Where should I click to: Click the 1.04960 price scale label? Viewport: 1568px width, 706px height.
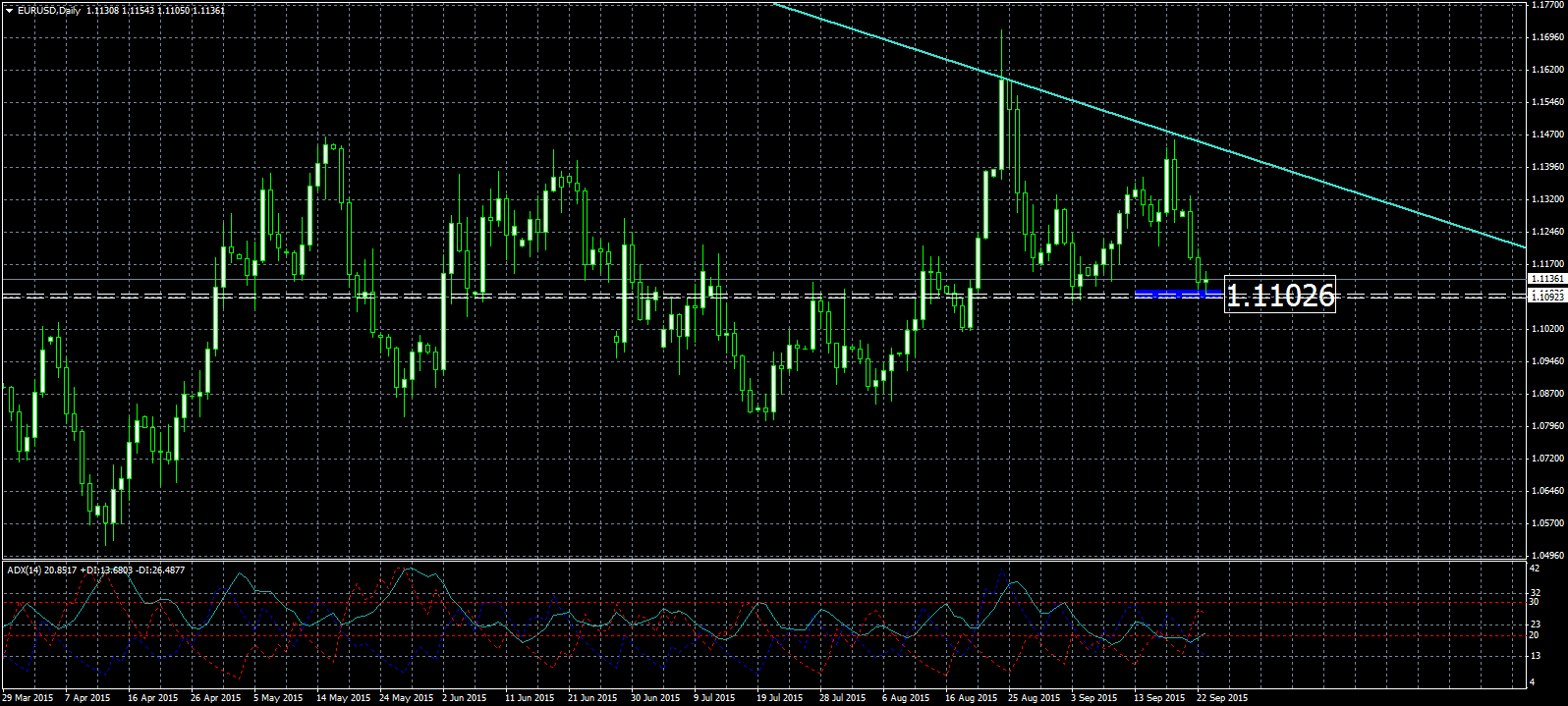click(1547, 555)
